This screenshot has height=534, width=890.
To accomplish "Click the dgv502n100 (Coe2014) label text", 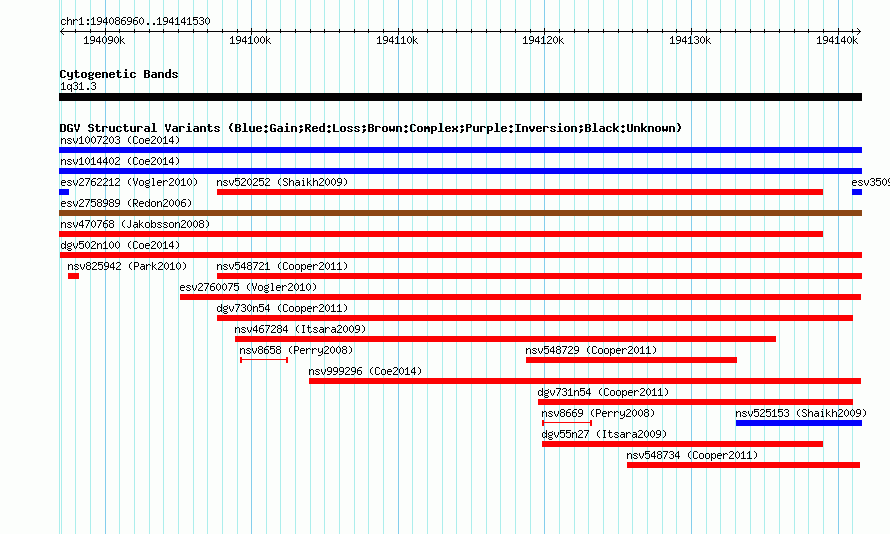I will 120,245.
